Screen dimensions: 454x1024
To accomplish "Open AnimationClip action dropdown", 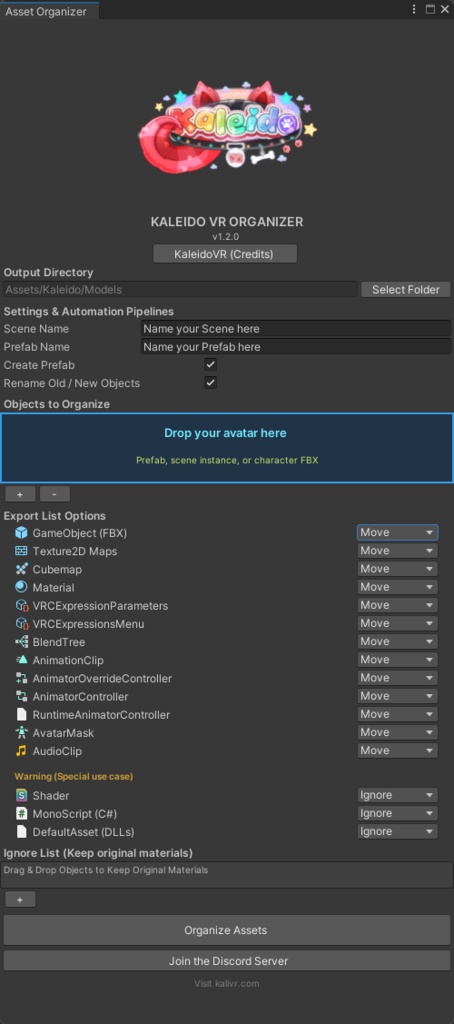I will pyautogui.click(x=397, y=660).
